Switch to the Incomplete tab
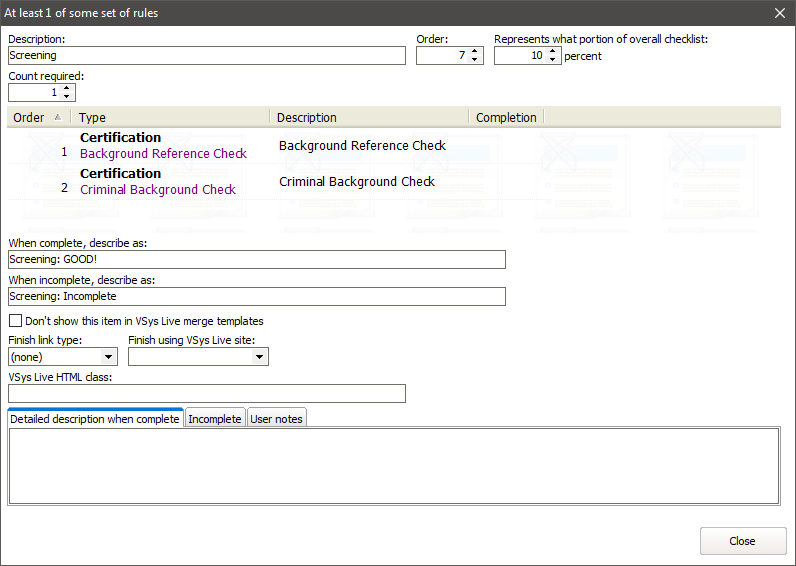The height and width of the screenshot is (566, 796). (215, 419)
